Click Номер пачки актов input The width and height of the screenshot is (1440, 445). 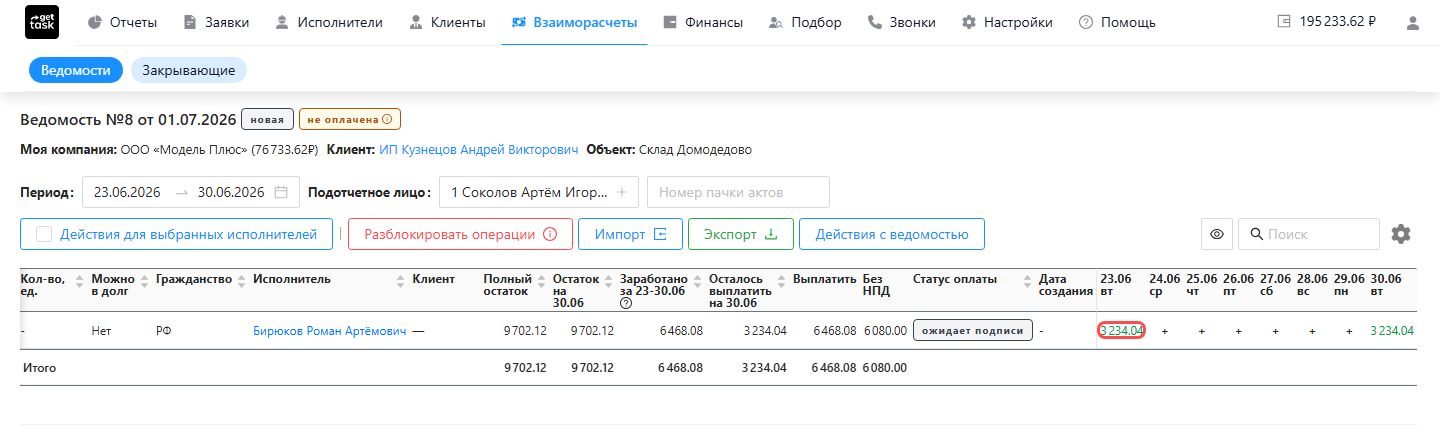click(x=738, y=192)
